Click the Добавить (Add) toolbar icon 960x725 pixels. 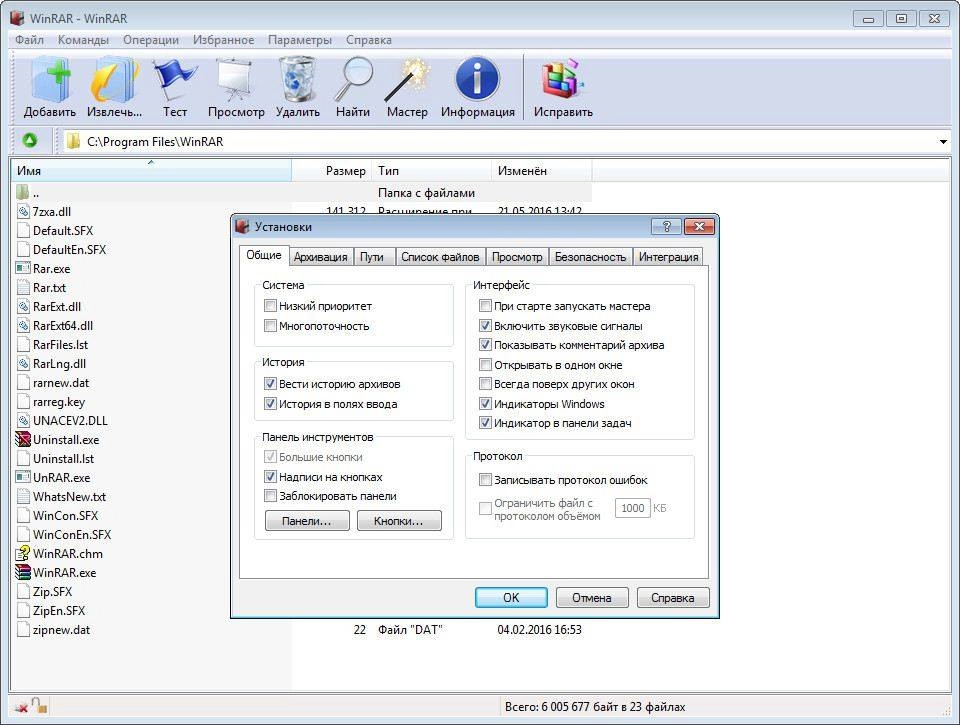50,80
